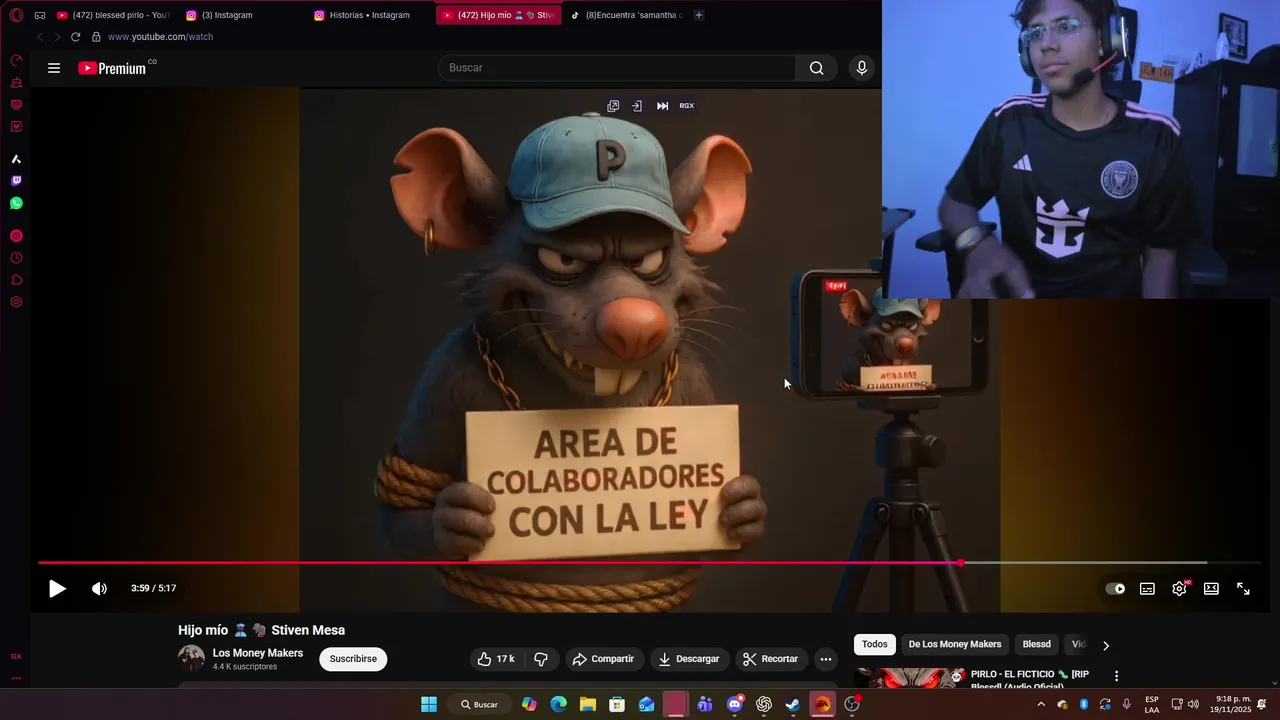Open the Aria AI sidebar icon
This screenshot has height=720, width=1280.
coord(16,159)
